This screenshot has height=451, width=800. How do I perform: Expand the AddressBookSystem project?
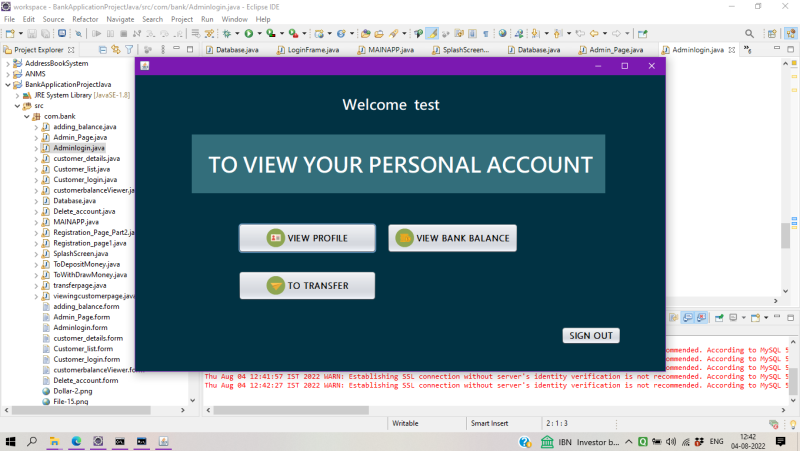tap(8, 63)
